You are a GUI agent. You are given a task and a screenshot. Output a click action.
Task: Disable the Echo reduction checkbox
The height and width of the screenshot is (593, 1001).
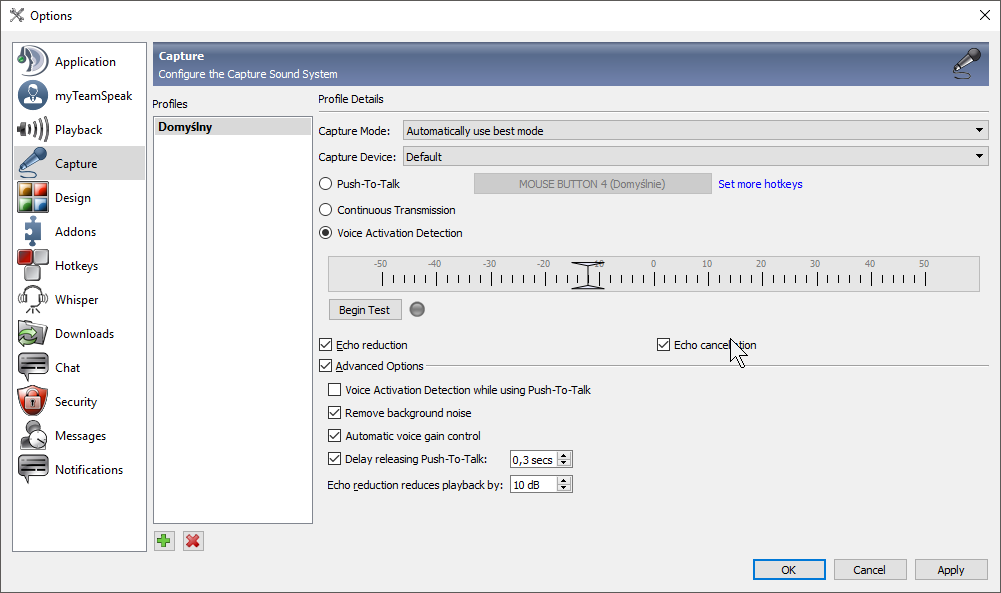(326, 345)
